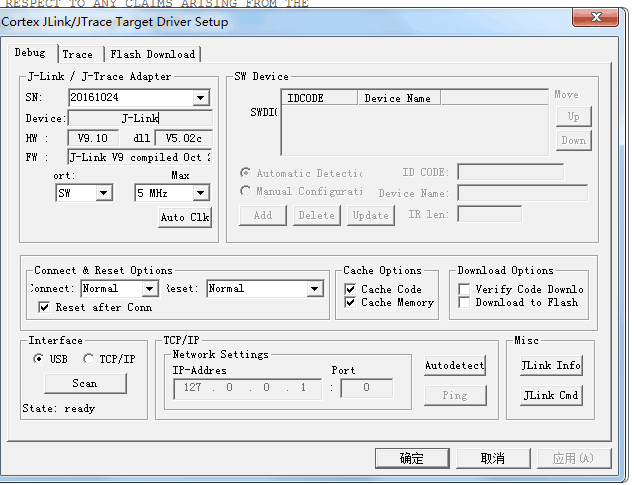Click the FW firmware version field

140,157
